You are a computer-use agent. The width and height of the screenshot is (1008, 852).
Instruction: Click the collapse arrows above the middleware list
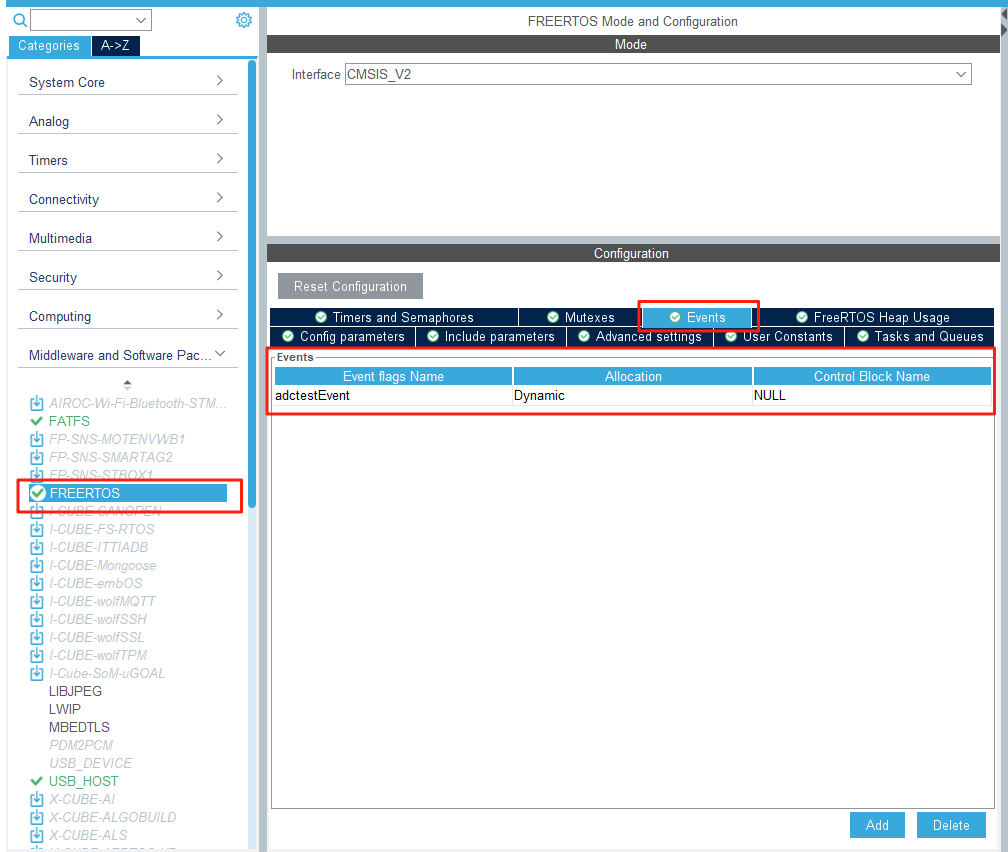127,385
